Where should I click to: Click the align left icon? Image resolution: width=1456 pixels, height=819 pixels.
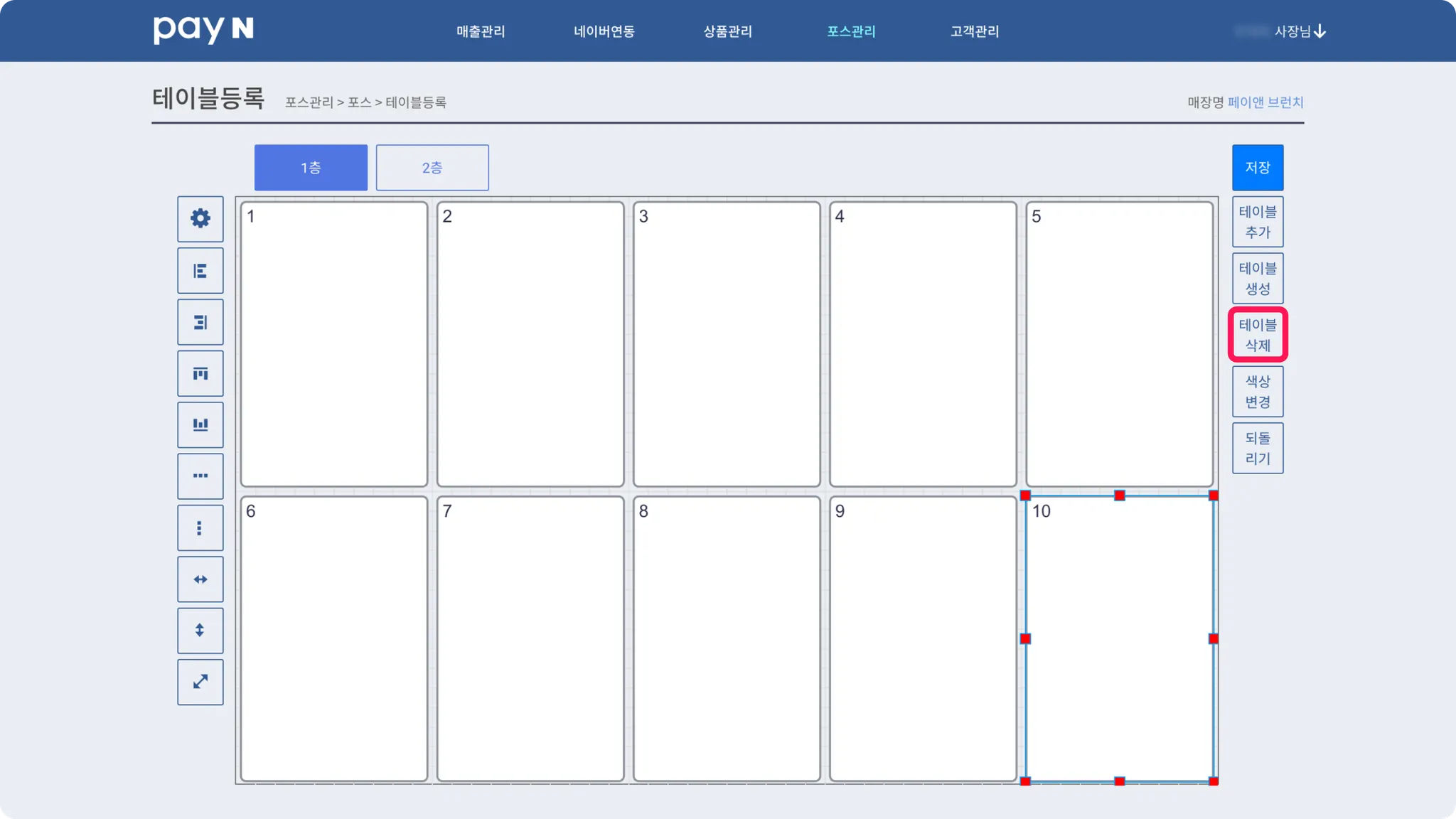[x=200, y=271]
